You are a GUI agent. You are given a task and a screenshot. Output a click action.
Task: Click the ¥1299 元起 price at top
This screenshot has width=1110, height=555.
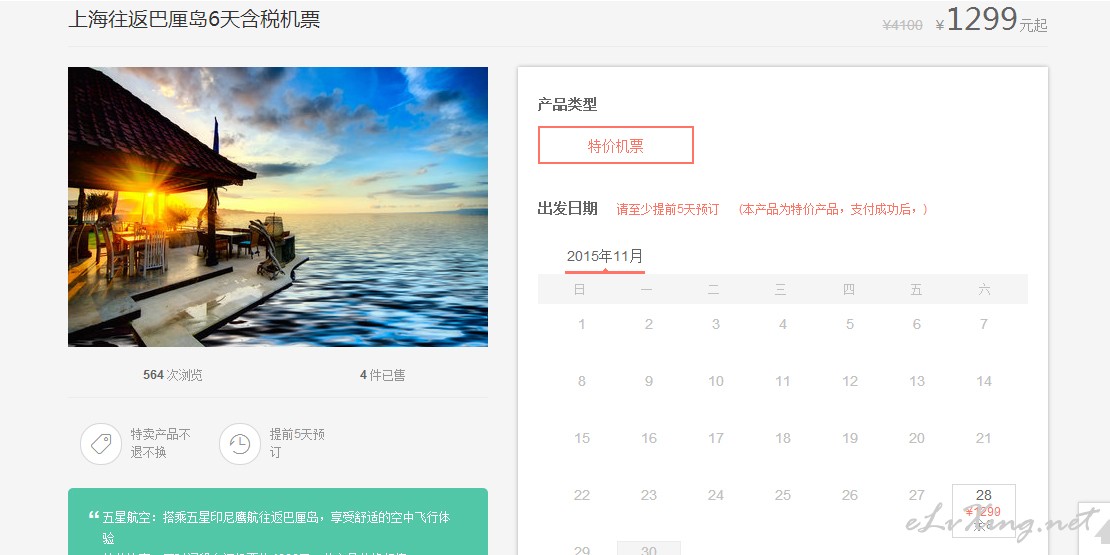[x=991, y=20]
